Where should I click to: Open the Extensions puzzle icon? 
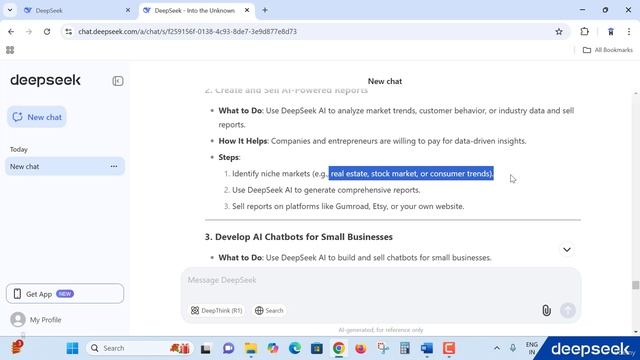tap(584, 31)
